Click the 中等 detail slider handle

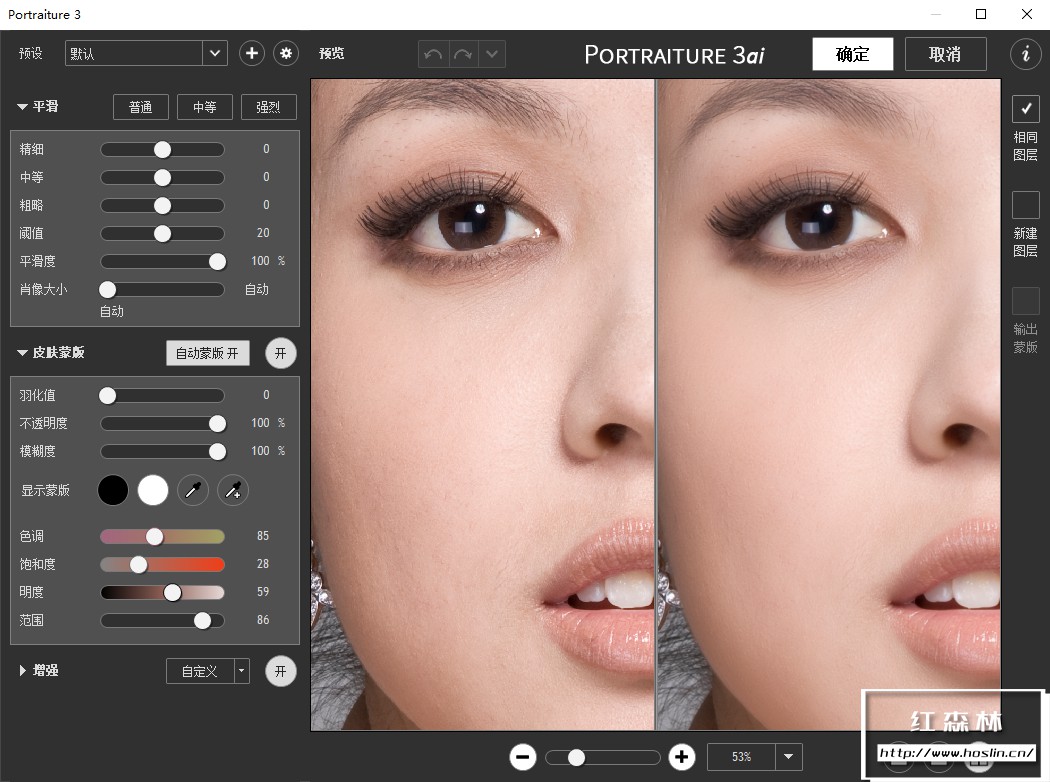[x=162, y=177]
